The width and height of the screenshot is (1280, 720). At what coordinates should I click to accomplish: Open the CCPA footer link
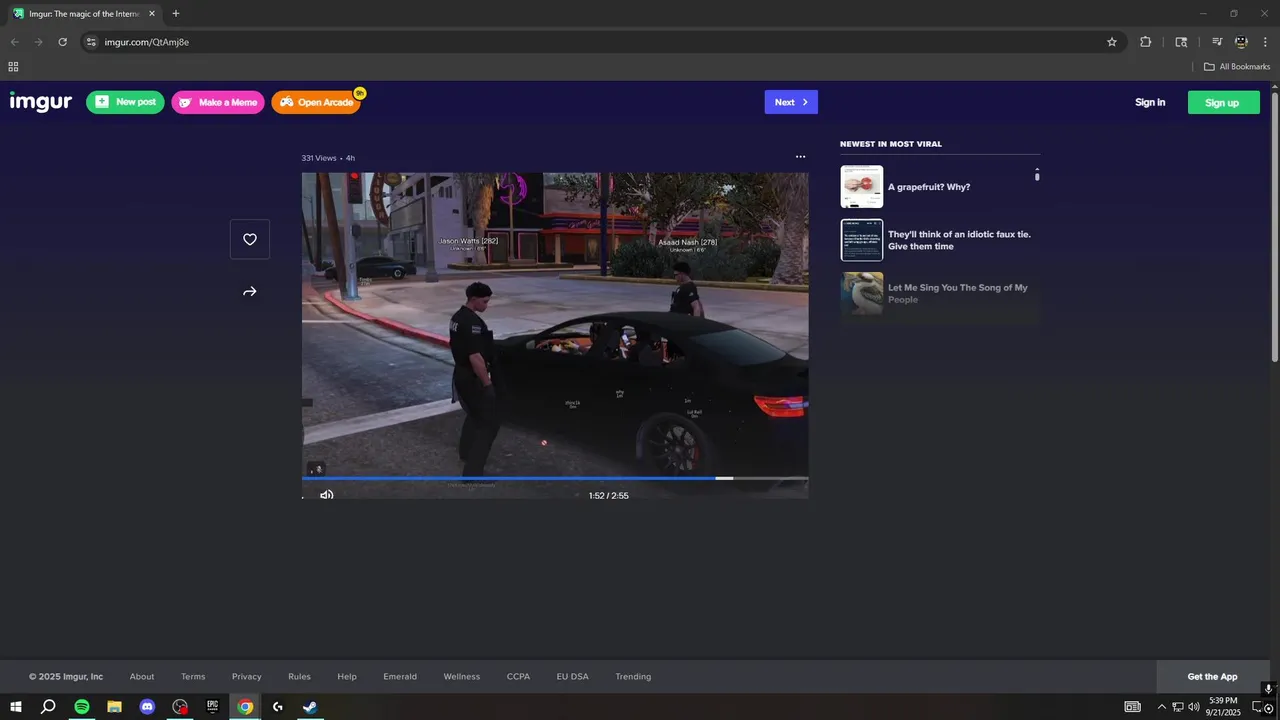tap(518, 677)
